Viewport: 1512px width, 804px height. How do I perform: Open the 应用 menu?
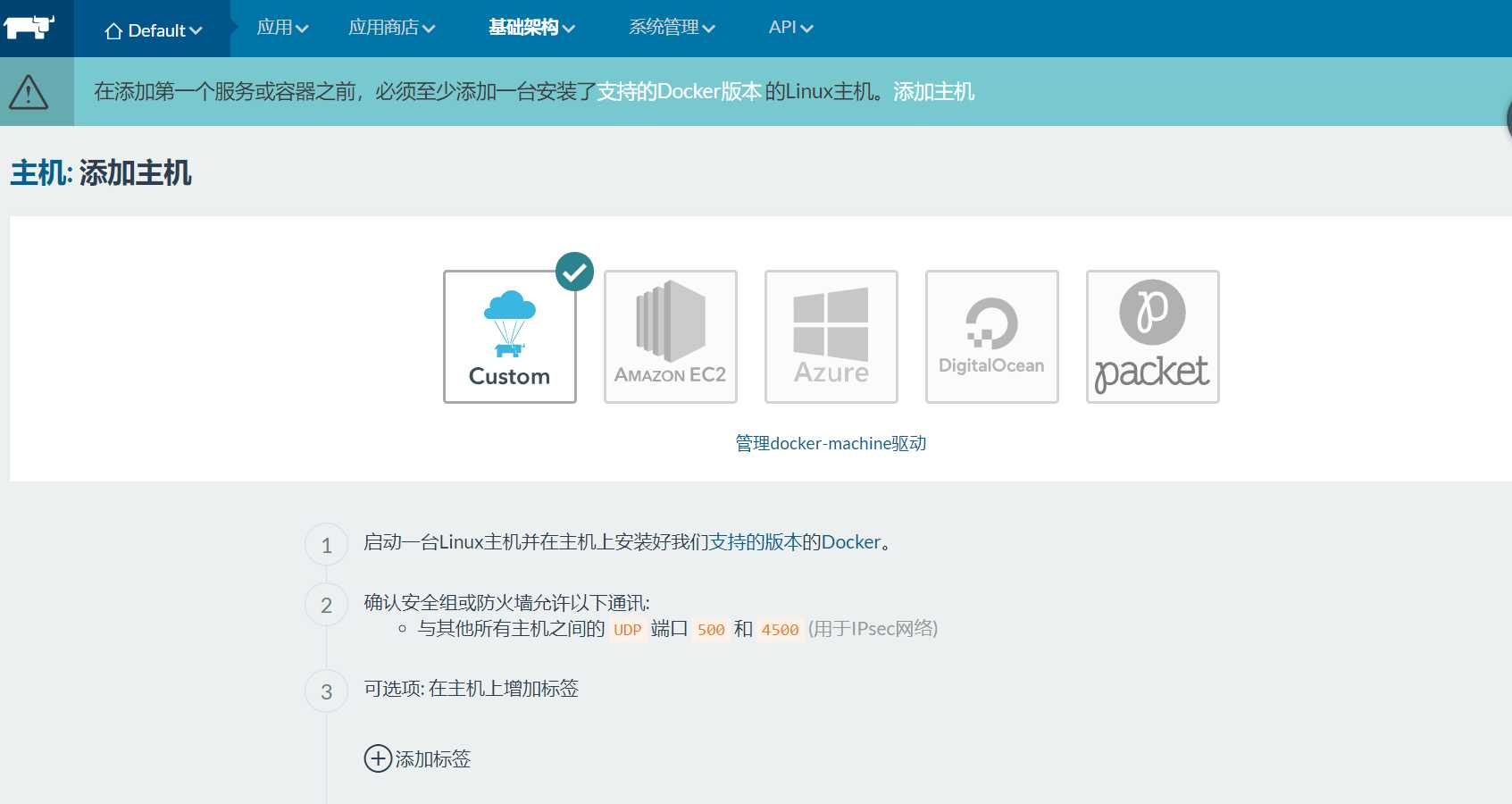tap(282, 28)
